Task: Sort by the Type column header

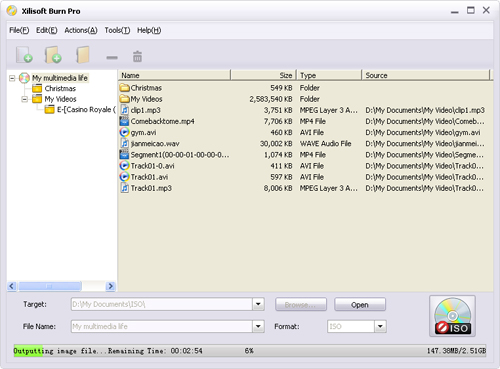Action: [329, 75]
